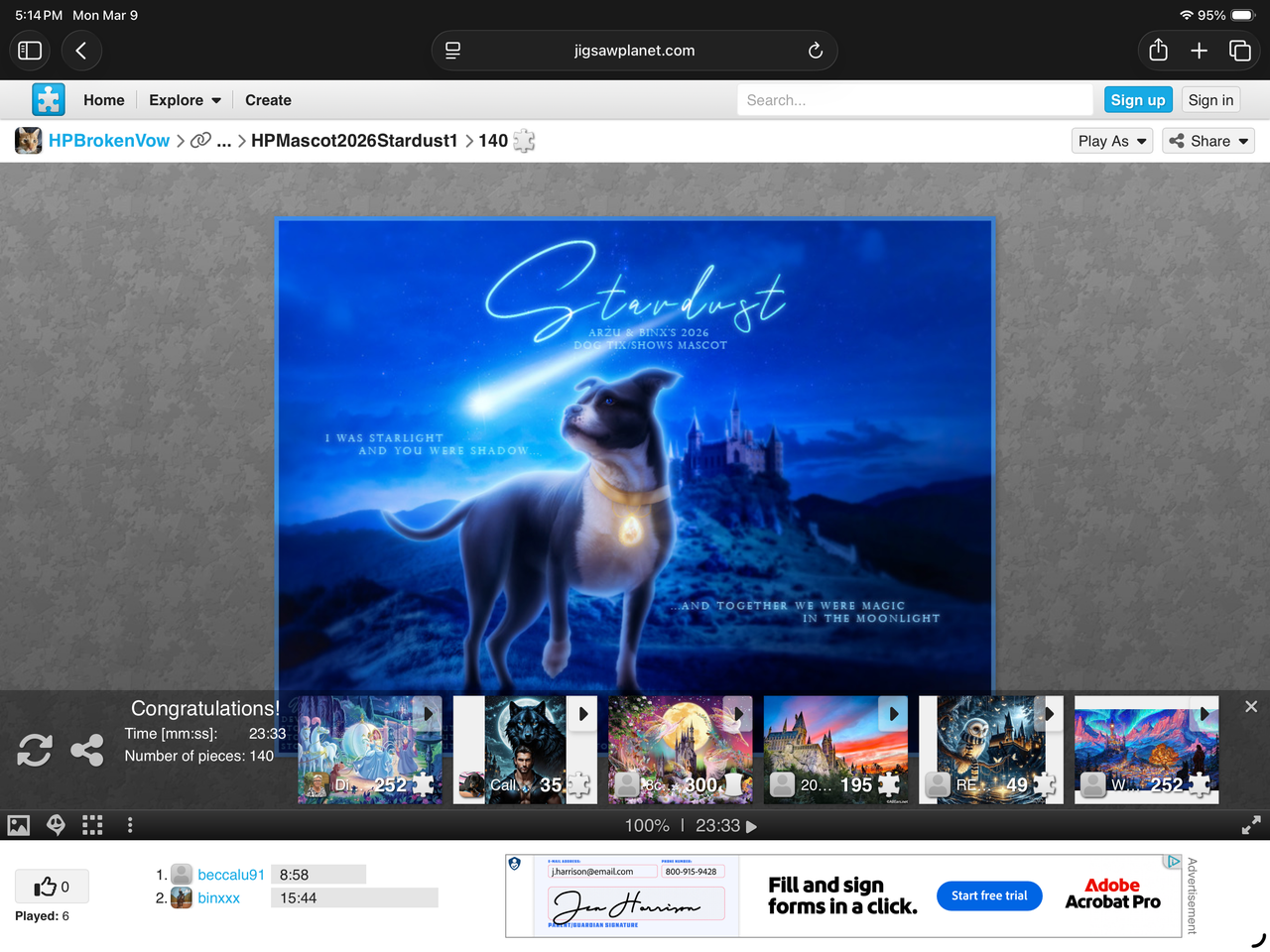Open HPMascot2026Stardust1 breadcrumb link
The image size is (1270, 952).
[354, 141]
